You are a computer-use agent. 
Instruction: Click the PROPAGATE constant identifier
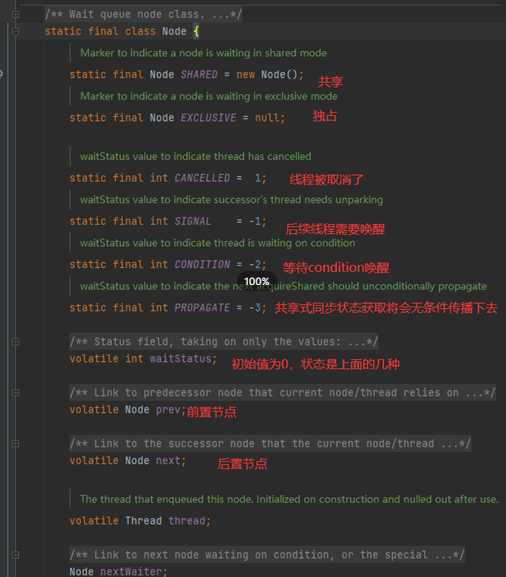(202, 308)
